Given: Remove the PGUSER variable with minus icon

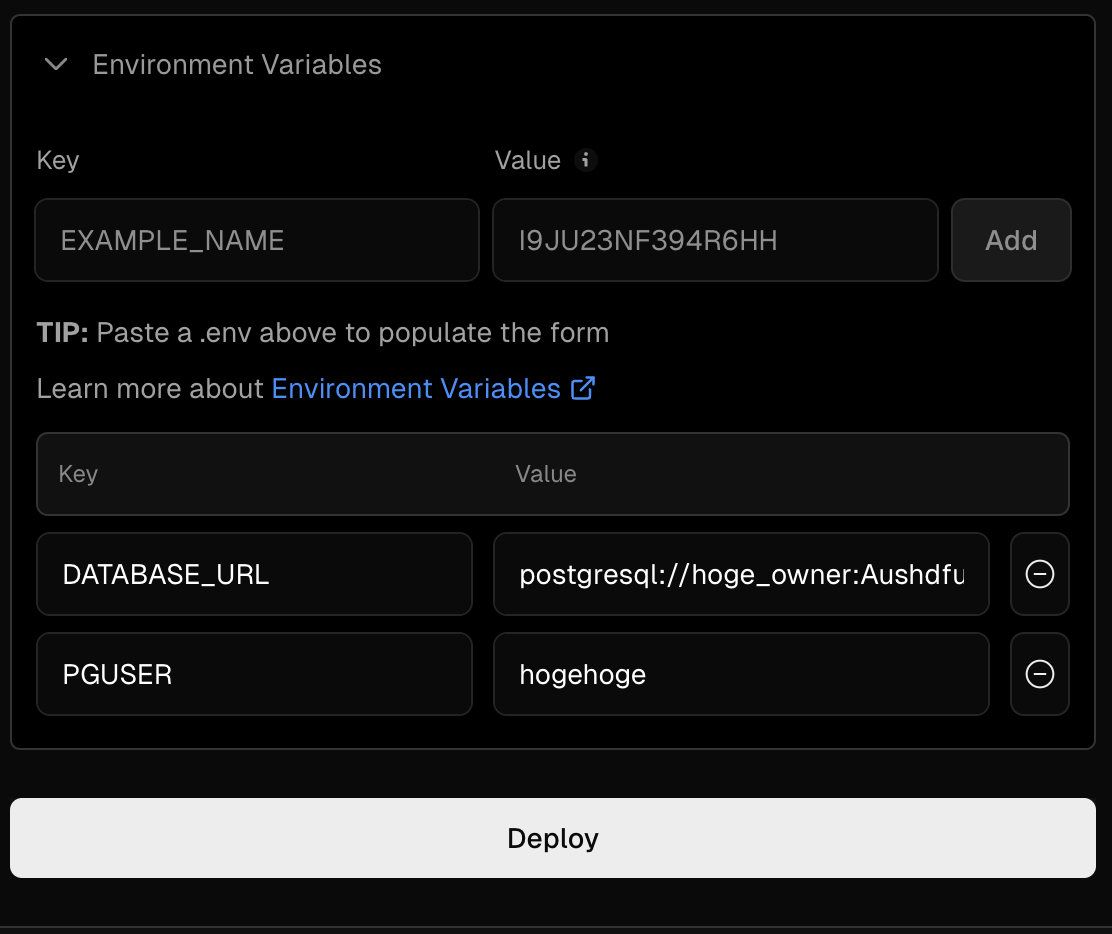Looking at the screenshot, I should (x=1039, y=674).
